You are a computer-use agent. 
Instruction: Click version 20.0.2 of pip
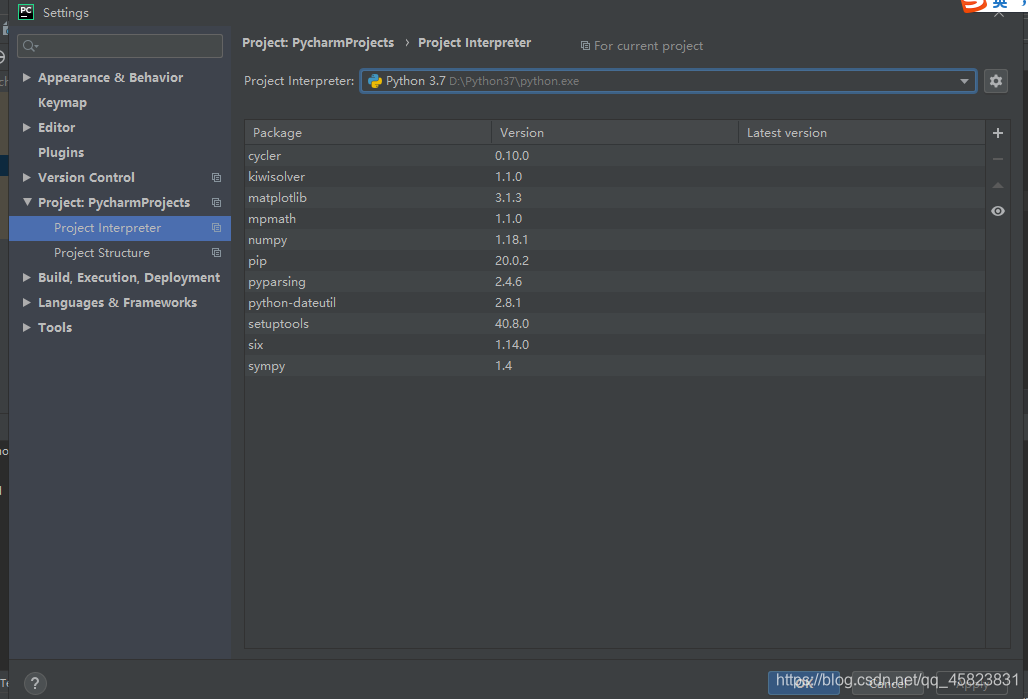[512, 260]
